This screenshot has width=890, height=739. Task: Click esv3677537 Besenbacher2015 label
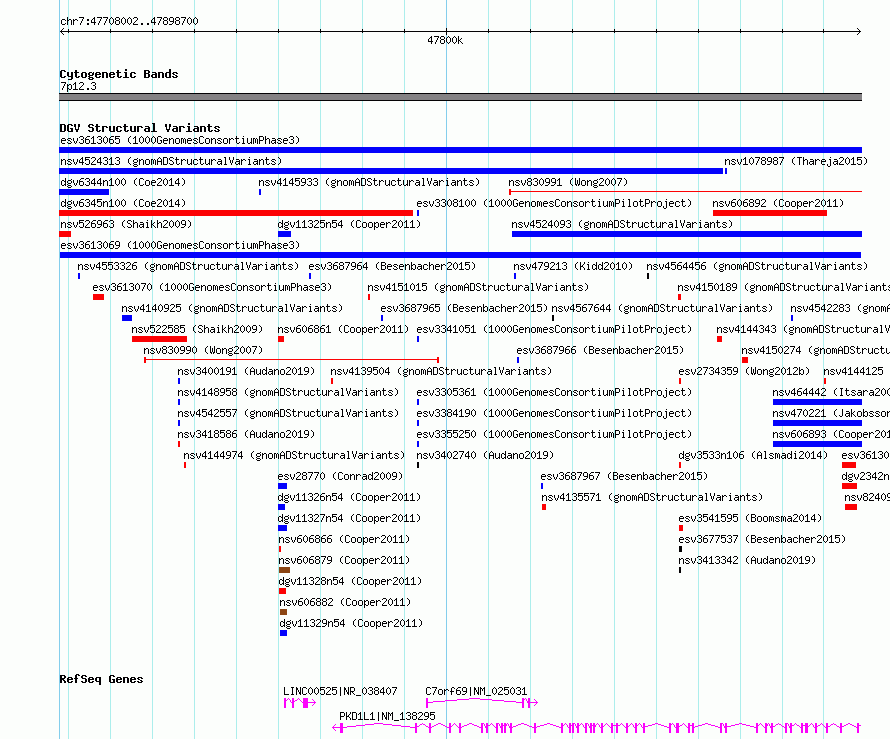point(762,539)
